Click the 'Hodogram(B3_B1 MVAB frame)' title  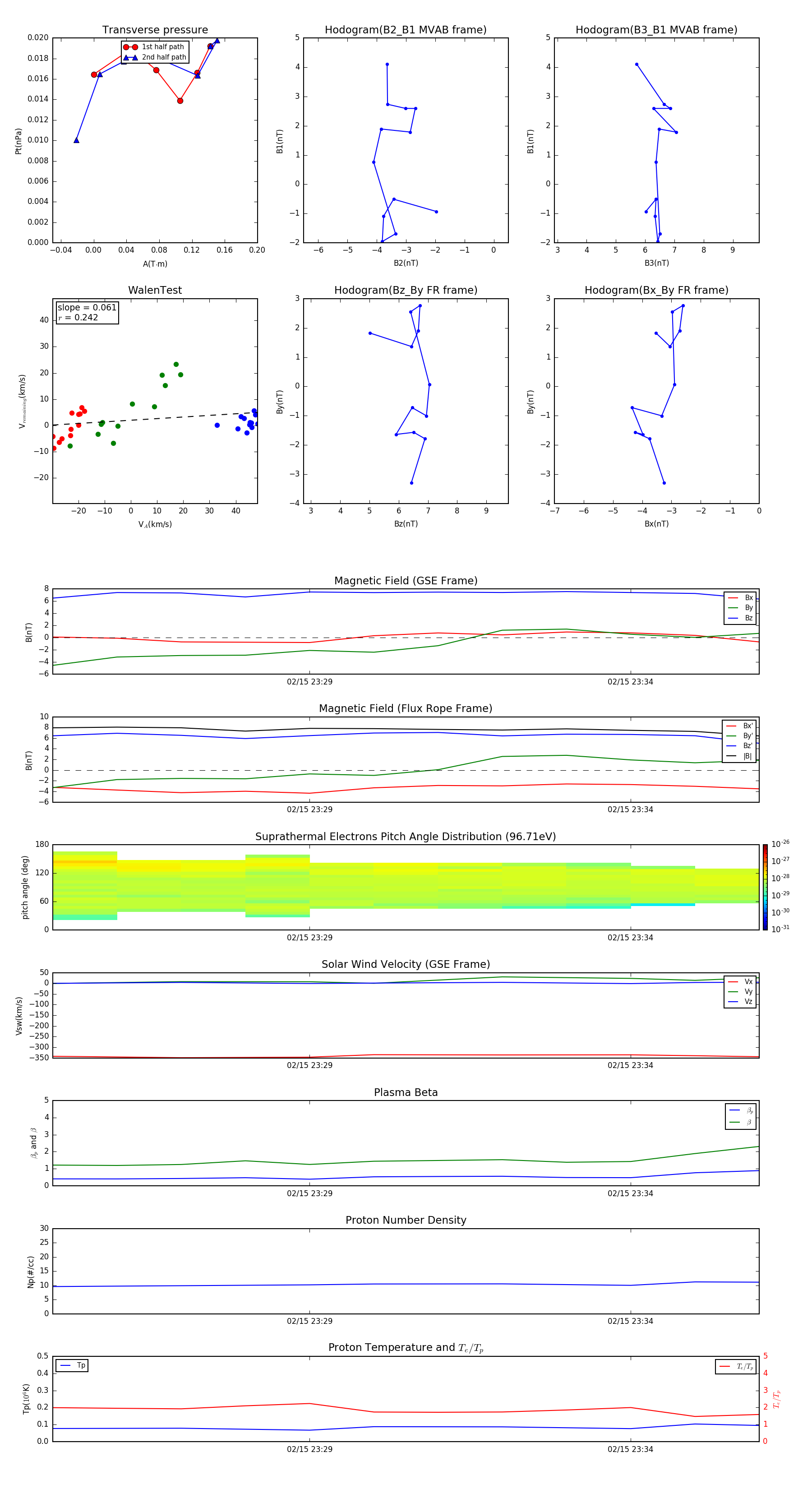click(656, 30)
